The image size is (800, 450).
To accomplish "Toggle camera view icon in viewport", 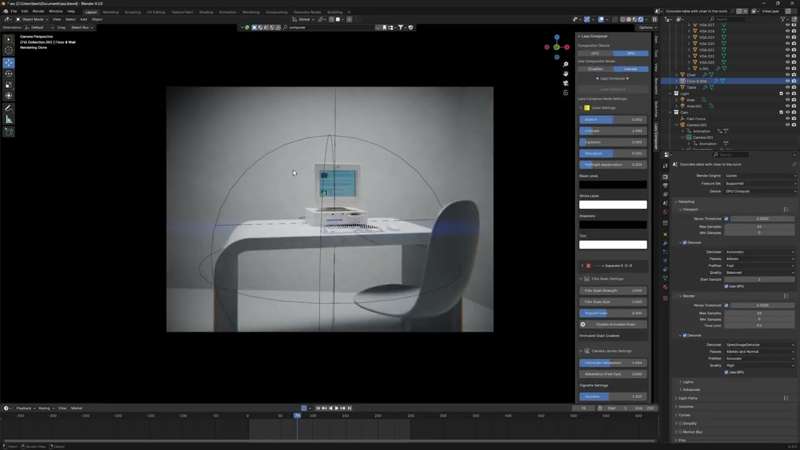I will tap(565, 83).
